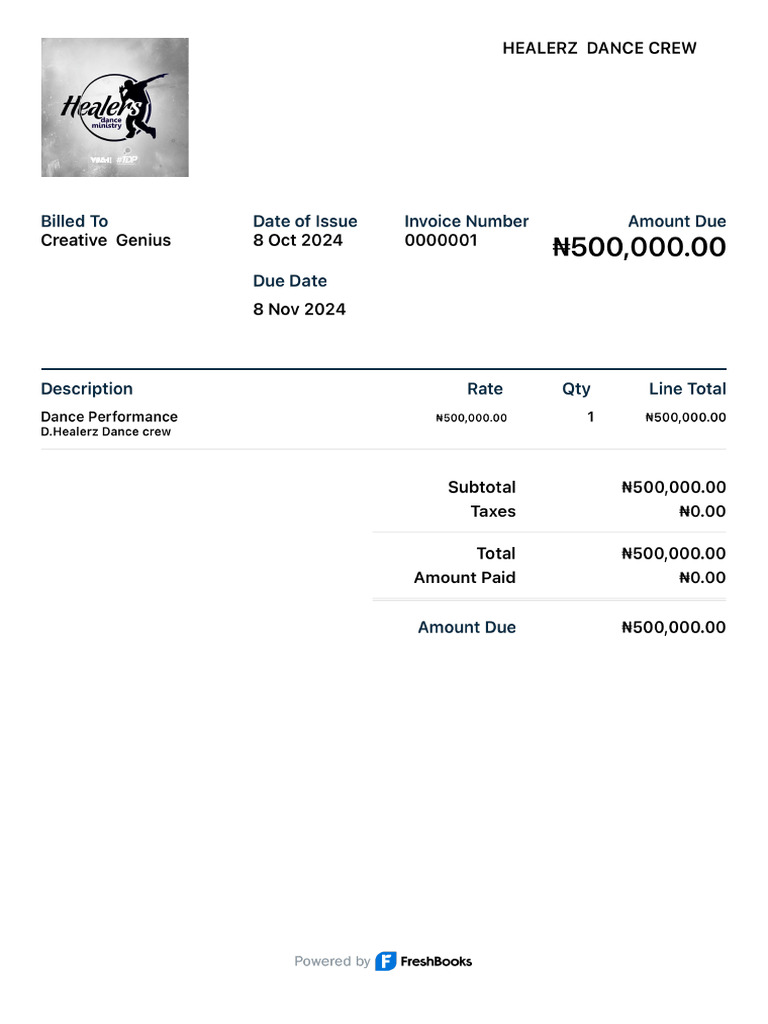768x1024 pixels.
Task: Select the Creative Genius client name
Action: 106,240
